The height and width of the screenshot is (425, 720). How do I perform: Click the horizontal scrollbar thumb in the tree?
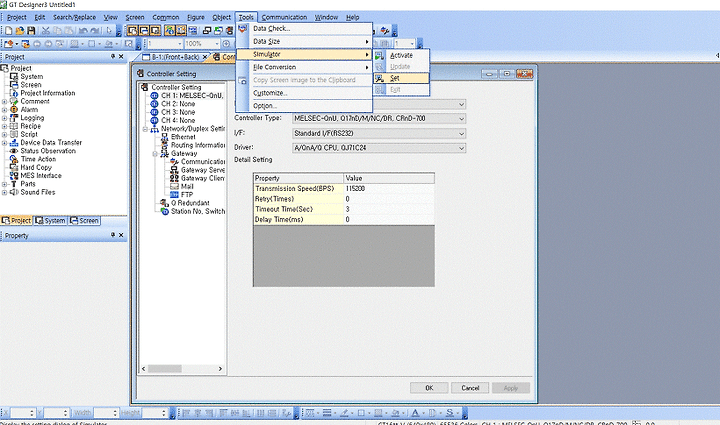[x=164, y=369]
